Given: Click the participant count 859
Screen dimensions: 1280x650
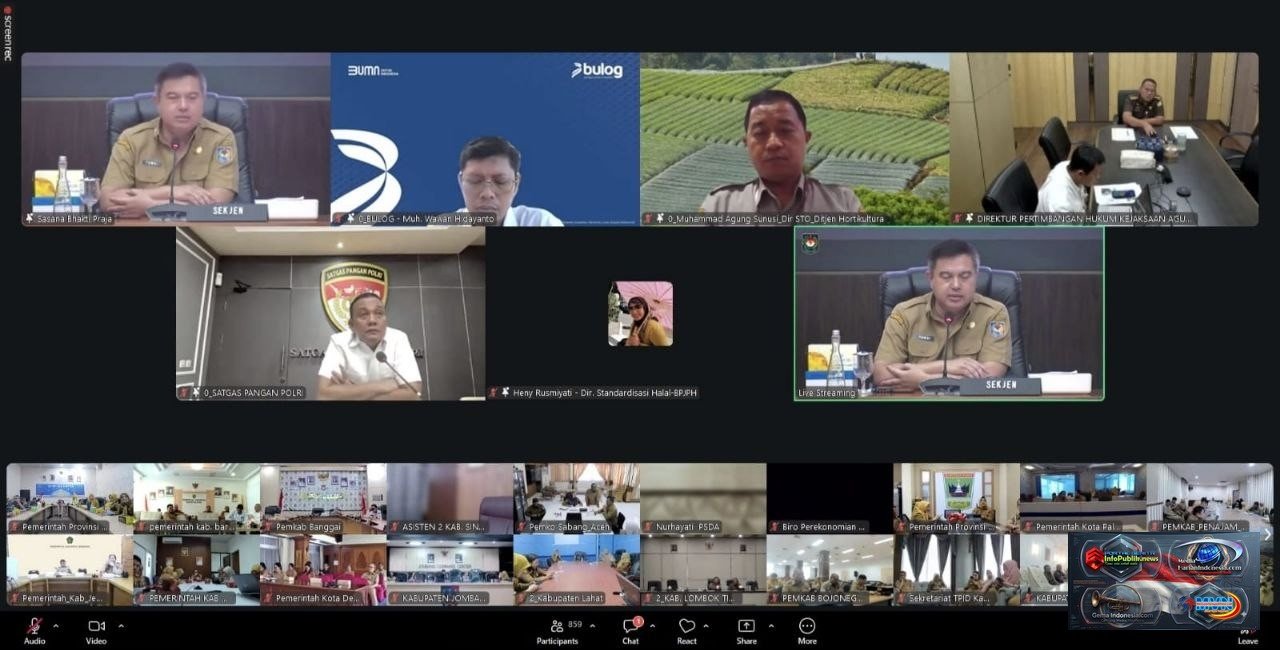Looking at the screenshot, I should coord(575,625).
